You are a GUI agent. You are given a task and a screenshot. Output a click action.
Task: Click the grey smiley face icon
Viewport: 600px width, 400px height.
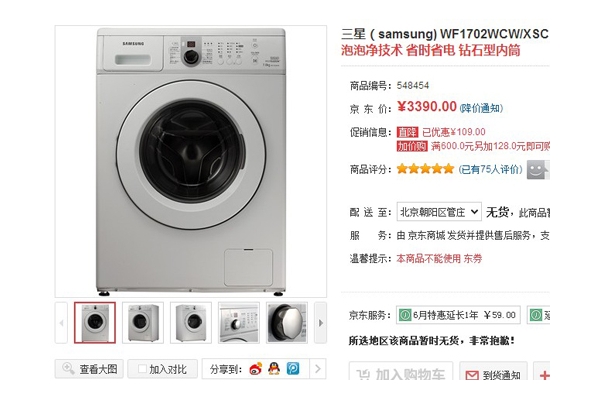pos(538,170)
